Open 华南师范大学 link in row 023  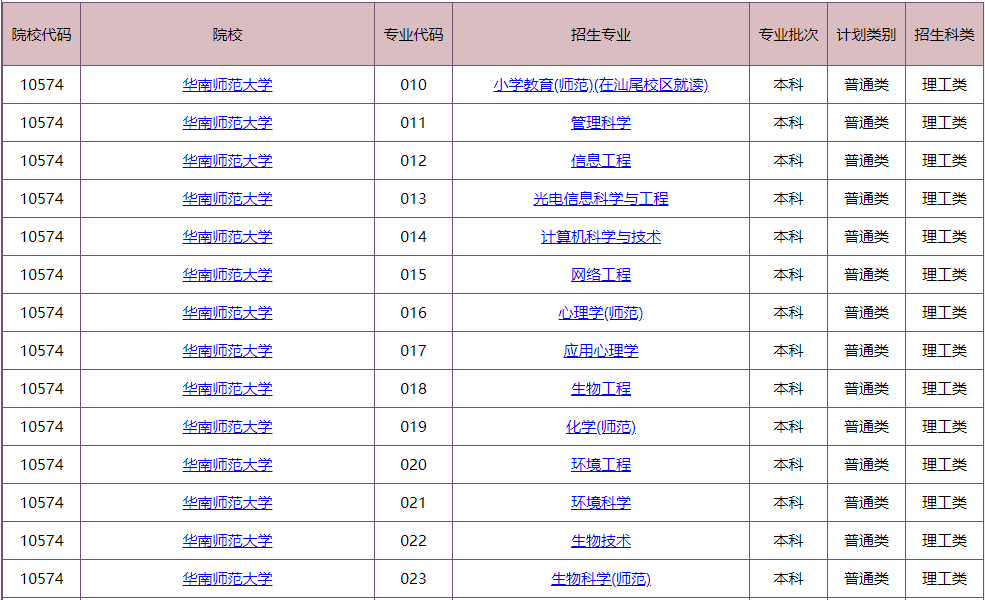click(x=227, y=579)
